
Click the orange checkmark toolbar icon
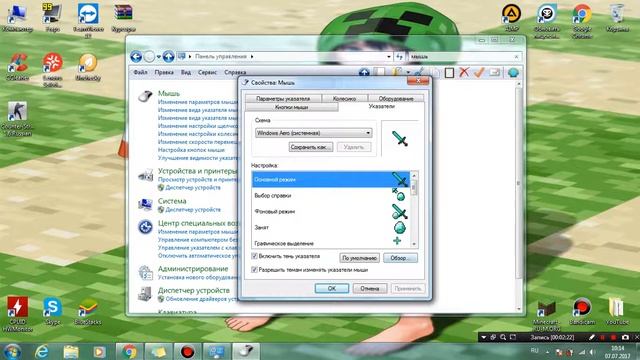pyautogui.click(x=479, y=72)
